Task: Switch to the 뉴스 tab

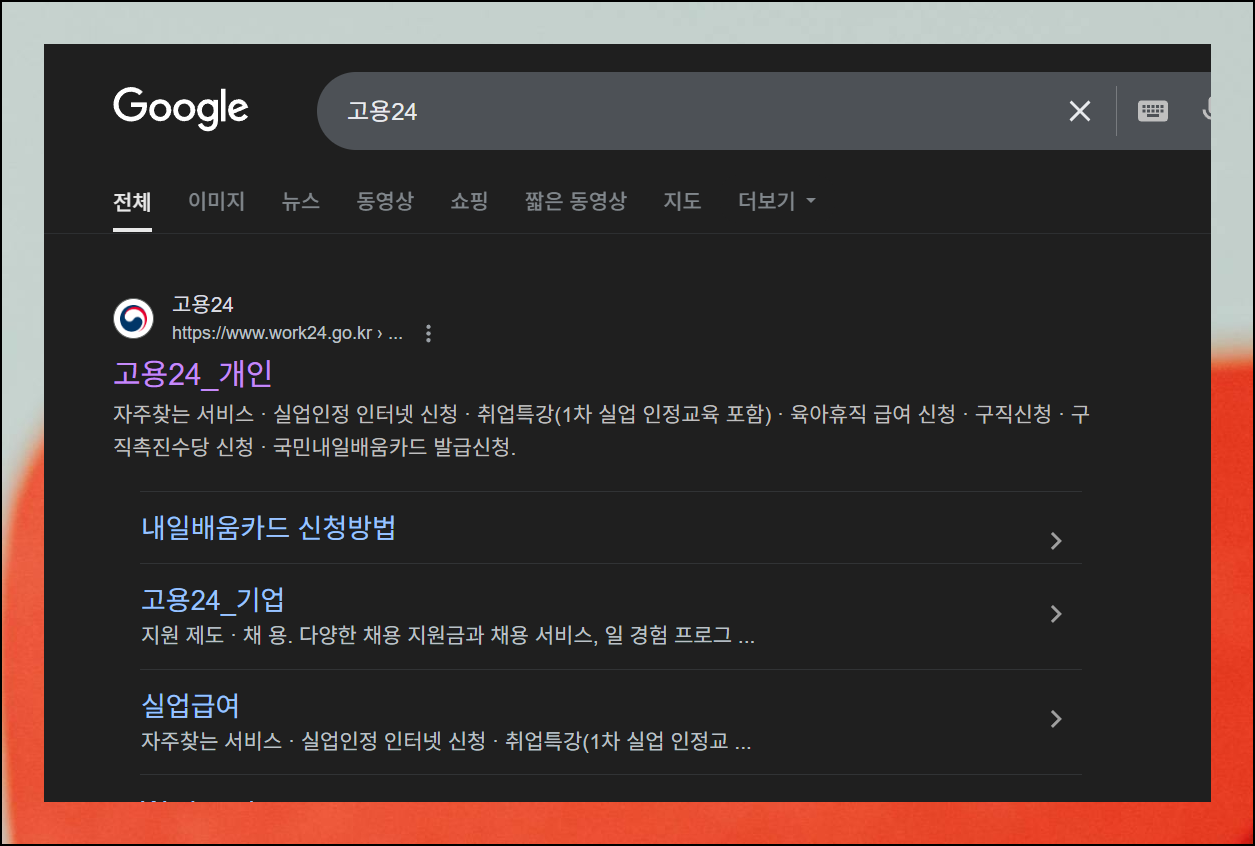Action: [300, 201]
